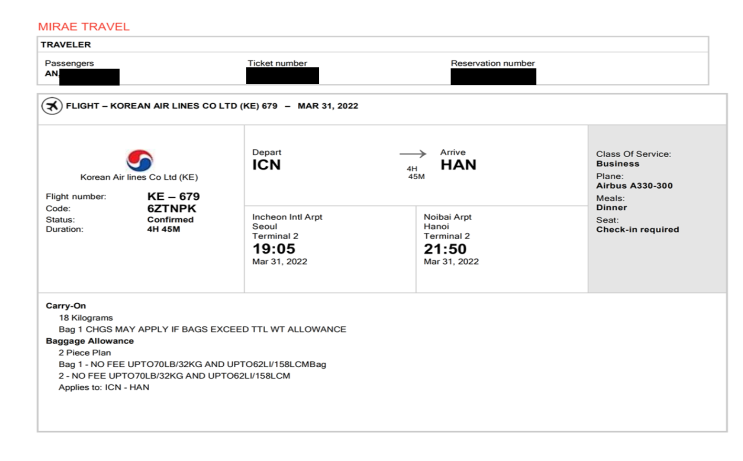Viewport: 743px width, 461px height.
Task: Click the depart-to-arrive arrow icon
Action: pos(413,154)
